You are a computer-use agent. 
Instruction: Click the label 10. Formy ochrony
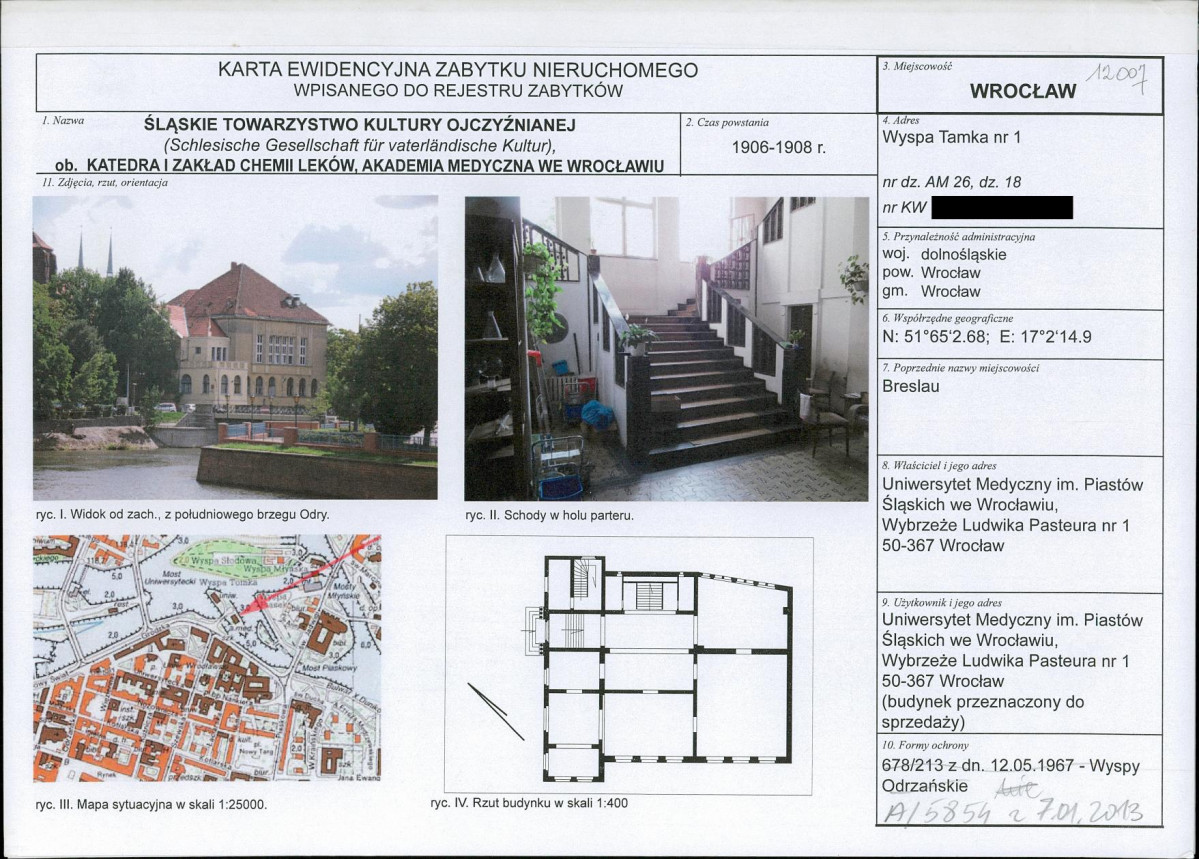[925, 745]
